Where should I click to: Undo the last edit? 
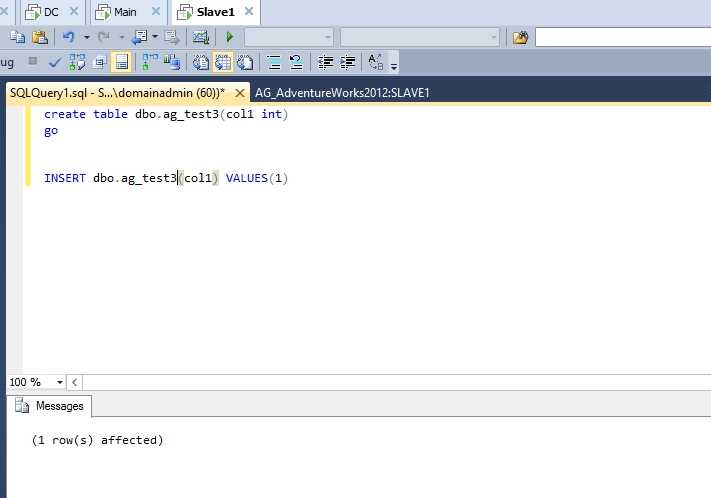(x=68, y=37)
